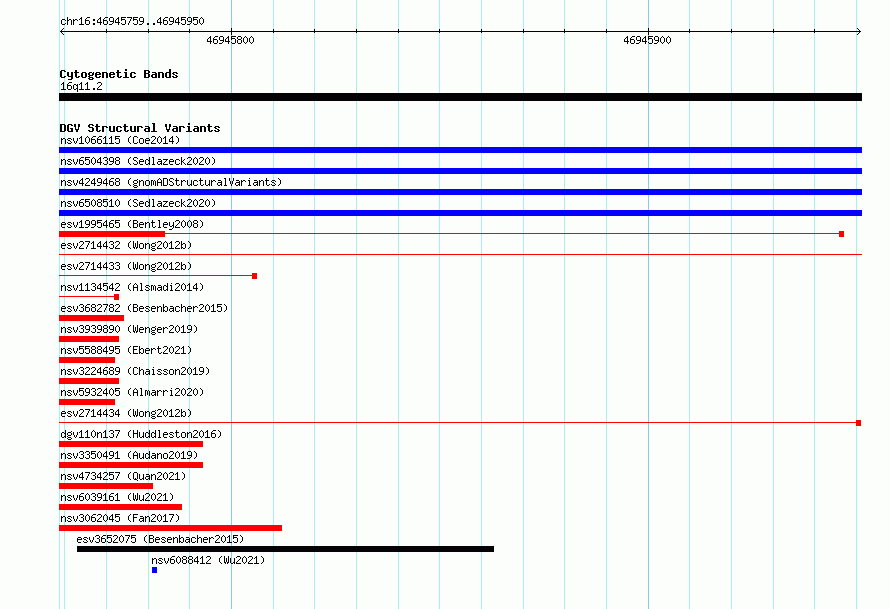Open nsv4734257 (Quan2021) variant label

point(123,476)
